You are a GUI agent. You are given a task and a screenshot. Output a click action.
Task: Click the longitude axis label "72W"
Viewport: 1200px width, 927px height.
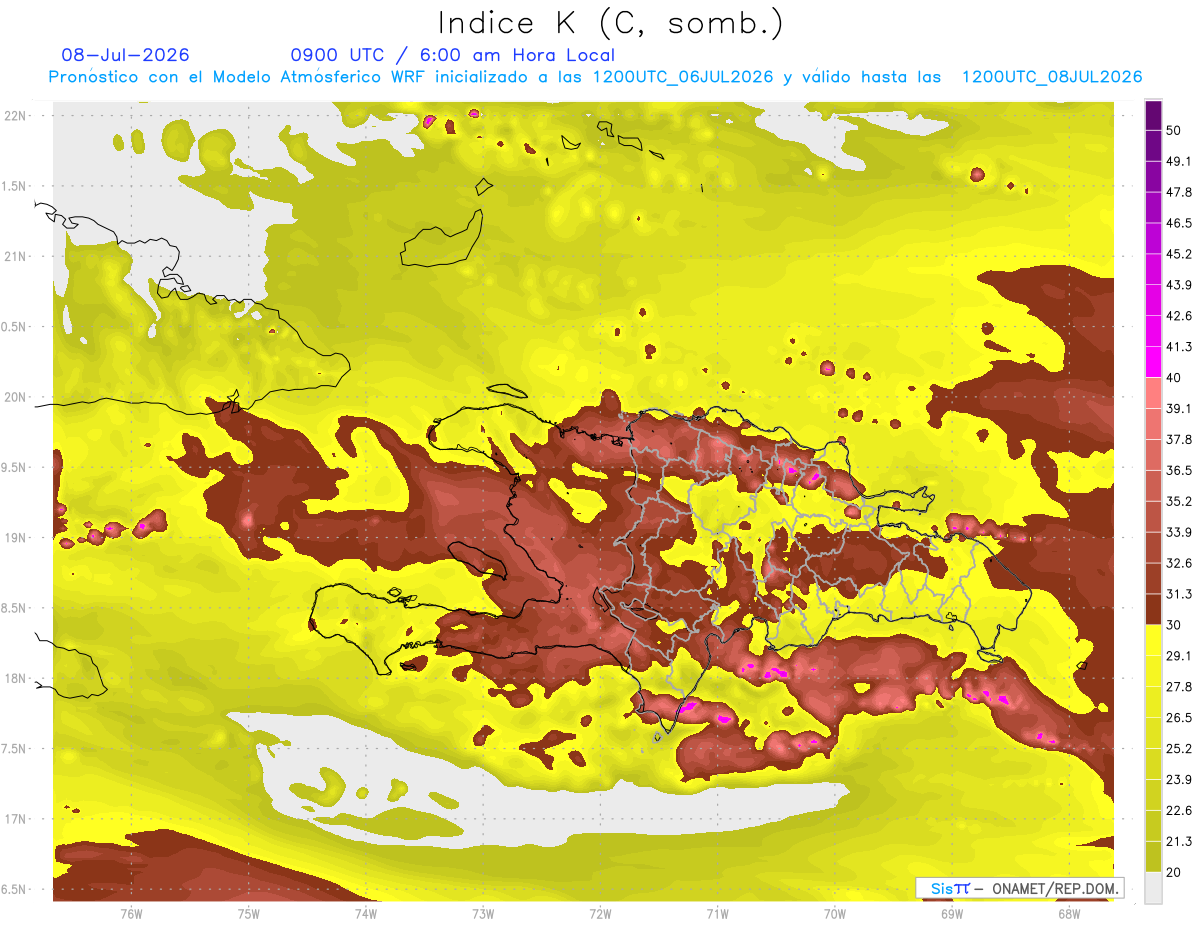tap(600, 913)
